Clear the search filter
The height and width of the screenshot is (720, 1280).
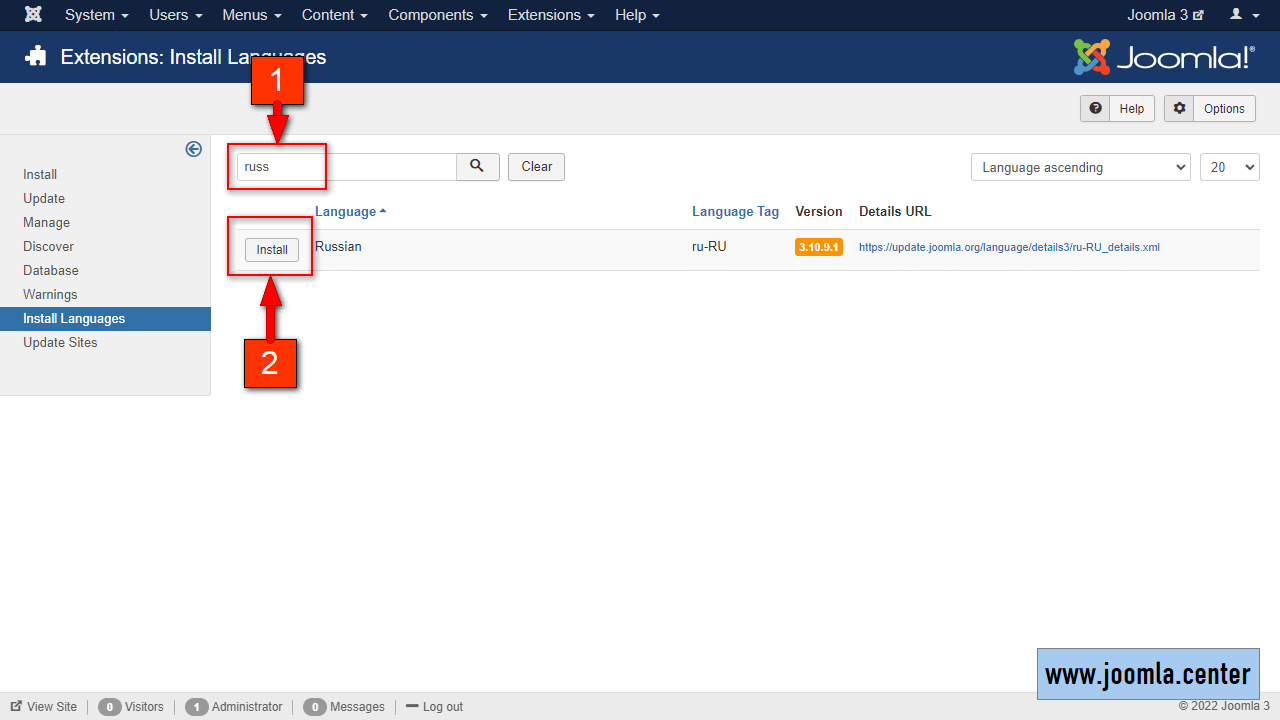536,167
